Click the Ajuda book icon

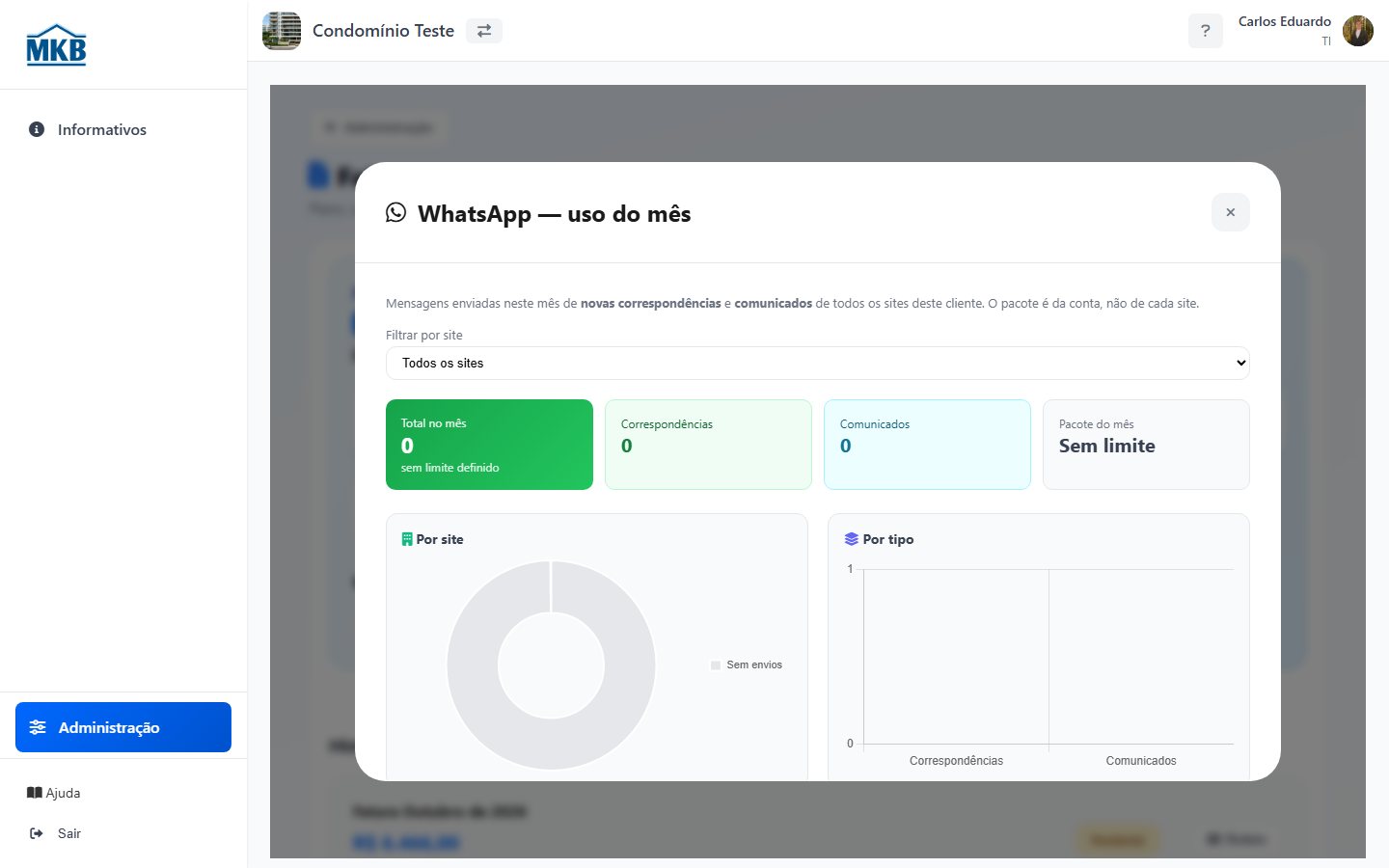pyautogui.click(x=34, y=793)
